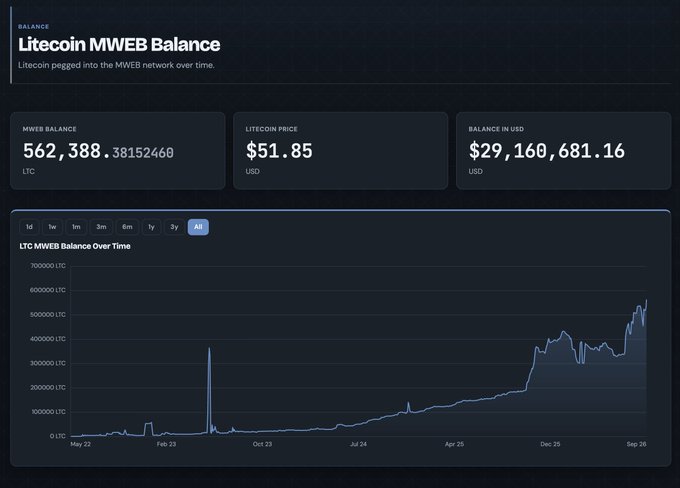Click the tall spike peak on chart
680x488 pixels.
(209, 348)
